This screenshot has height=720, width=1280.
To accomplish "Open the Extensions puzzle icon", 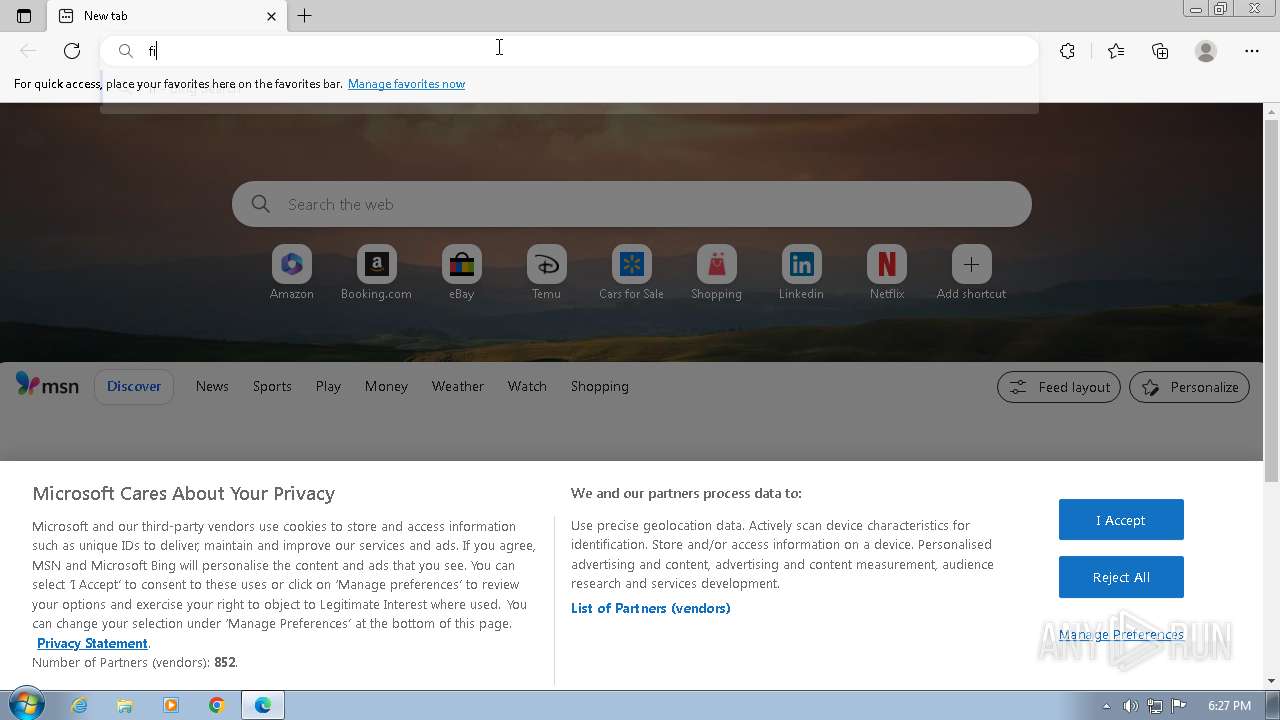I will pyautogui.click(x=1067, y=51).
